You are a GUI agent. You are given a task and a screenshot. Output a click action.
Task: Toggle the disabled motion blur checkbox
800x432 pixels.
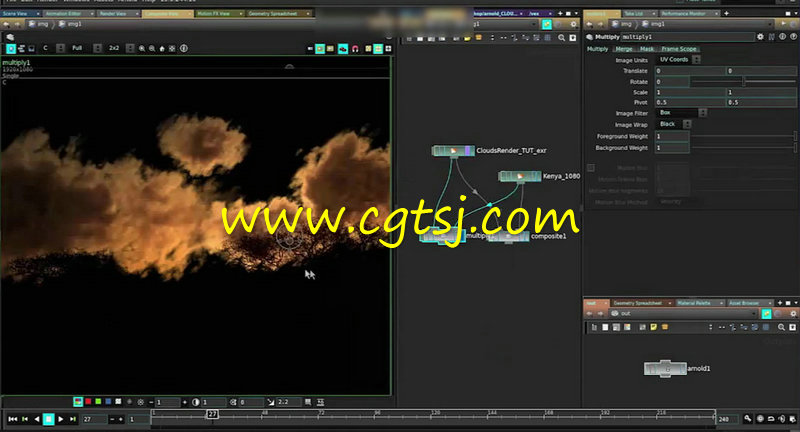[591, 167]
